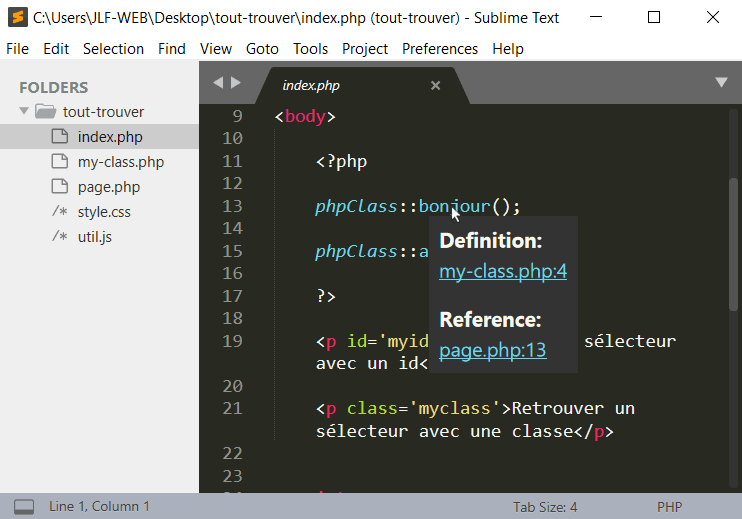Open the Preferences menu

tap(440, 49)
